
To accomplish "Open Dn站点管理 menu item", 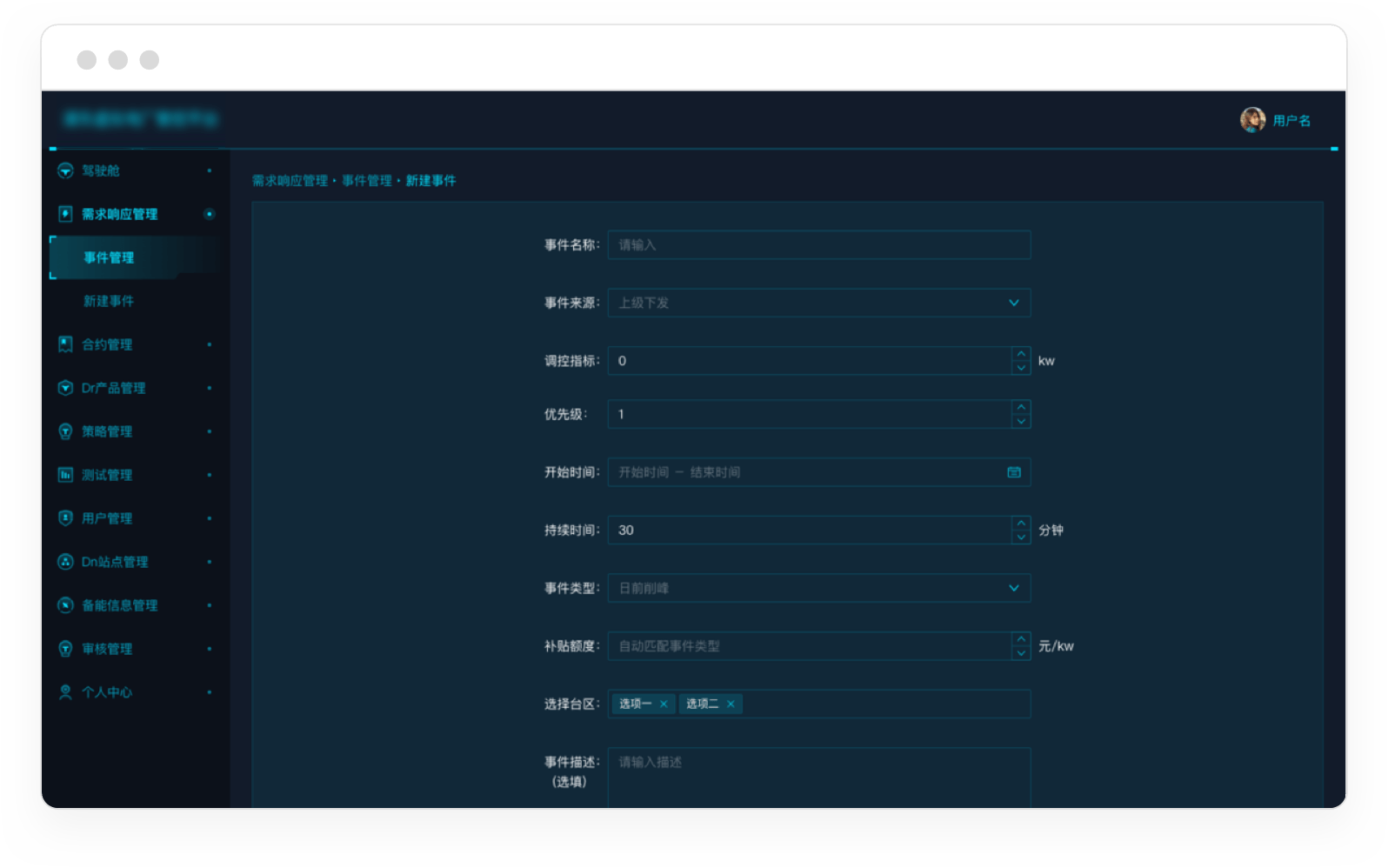I will click(135, 562).
